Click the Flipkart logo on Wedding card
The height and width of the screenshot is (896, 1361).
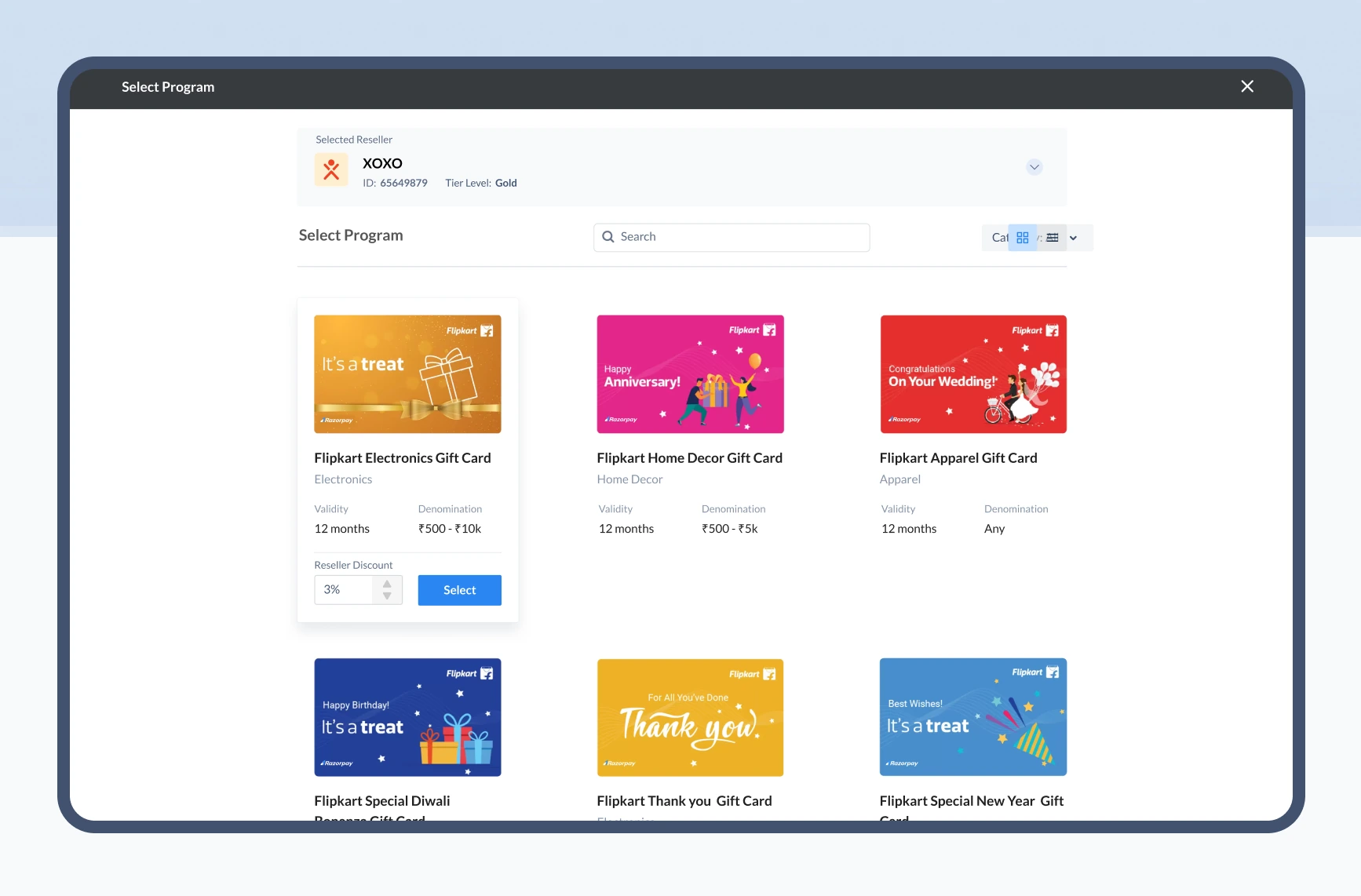pos(1035,330)
